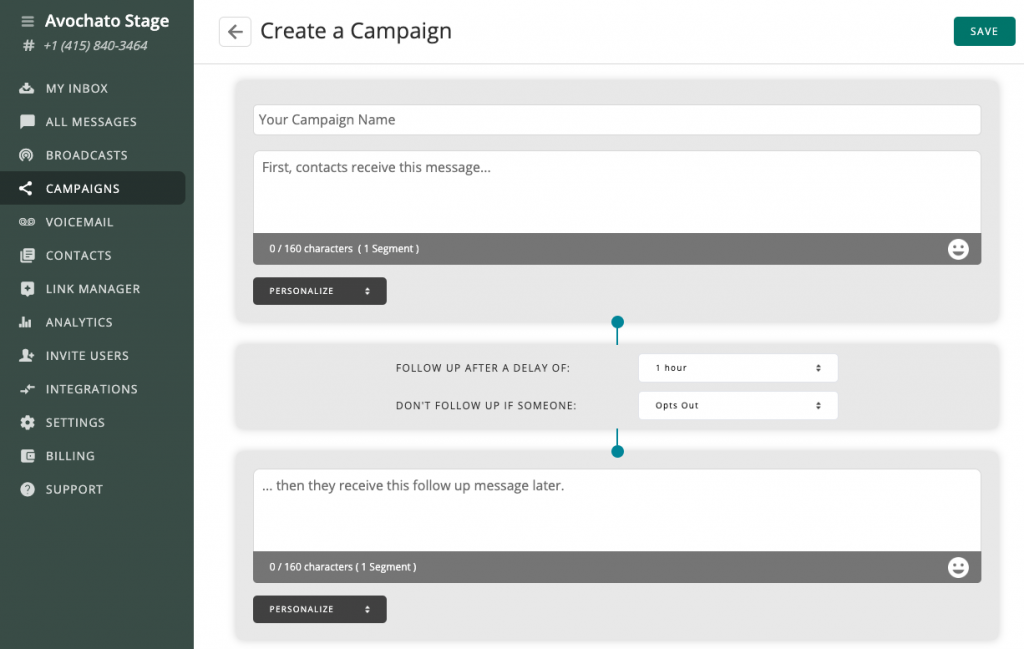Go to Contacts in sidebar
The height and width of the screenshot is (649, 1024).
point(78,256)
